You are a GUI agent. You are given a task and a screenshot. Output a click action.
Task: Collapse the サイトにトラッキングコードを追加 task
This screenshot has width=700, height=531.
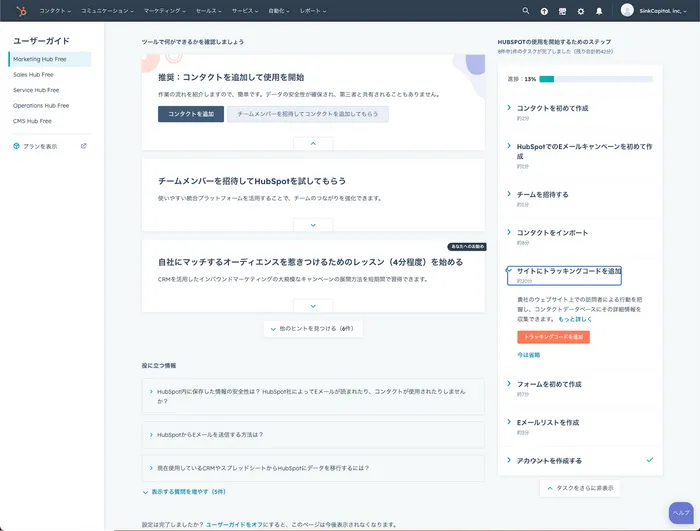564,276
